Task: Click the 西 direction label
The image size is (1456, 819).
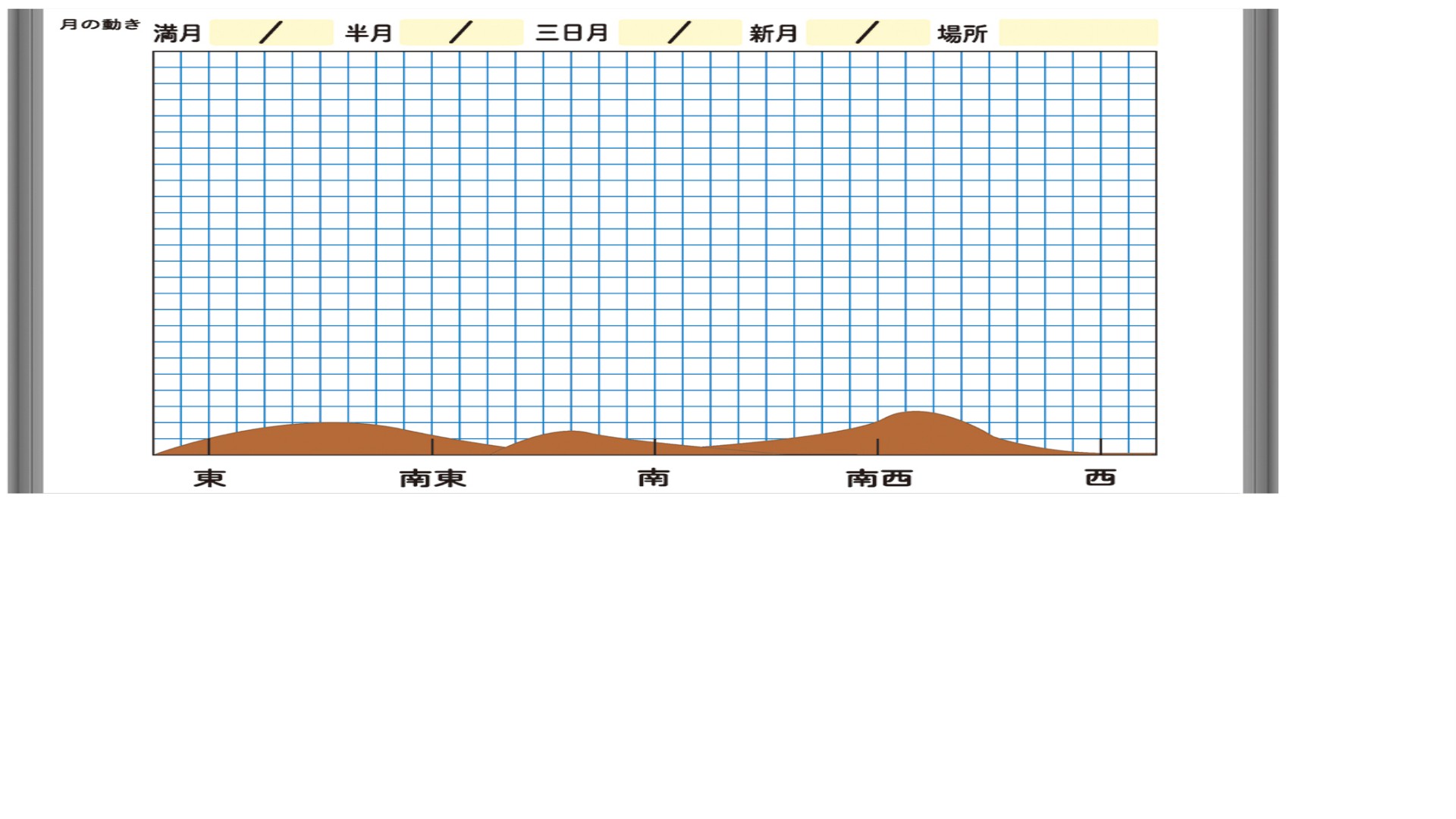Action: [1100, 477]
